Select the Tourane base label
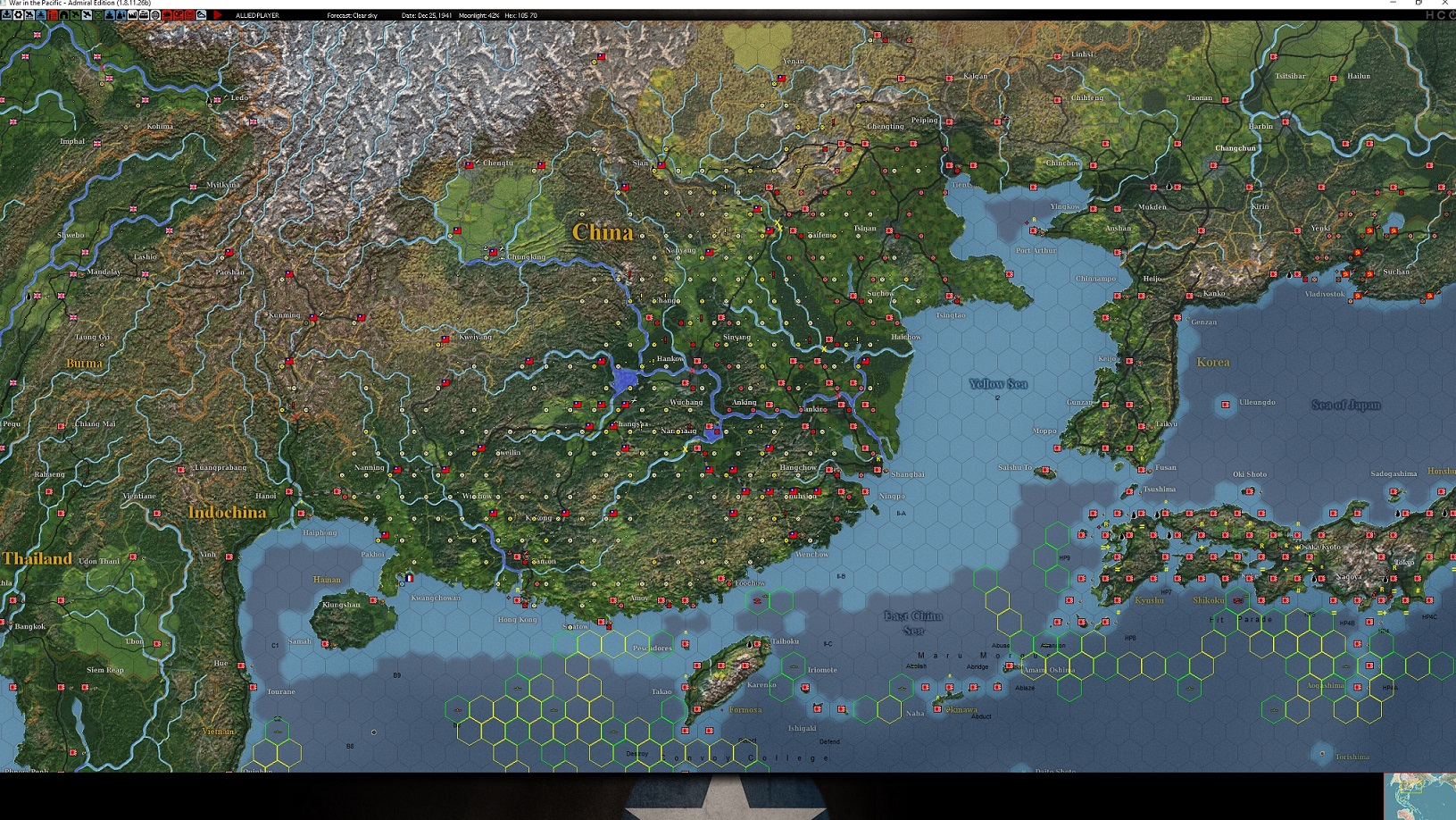 pos(281,691)
